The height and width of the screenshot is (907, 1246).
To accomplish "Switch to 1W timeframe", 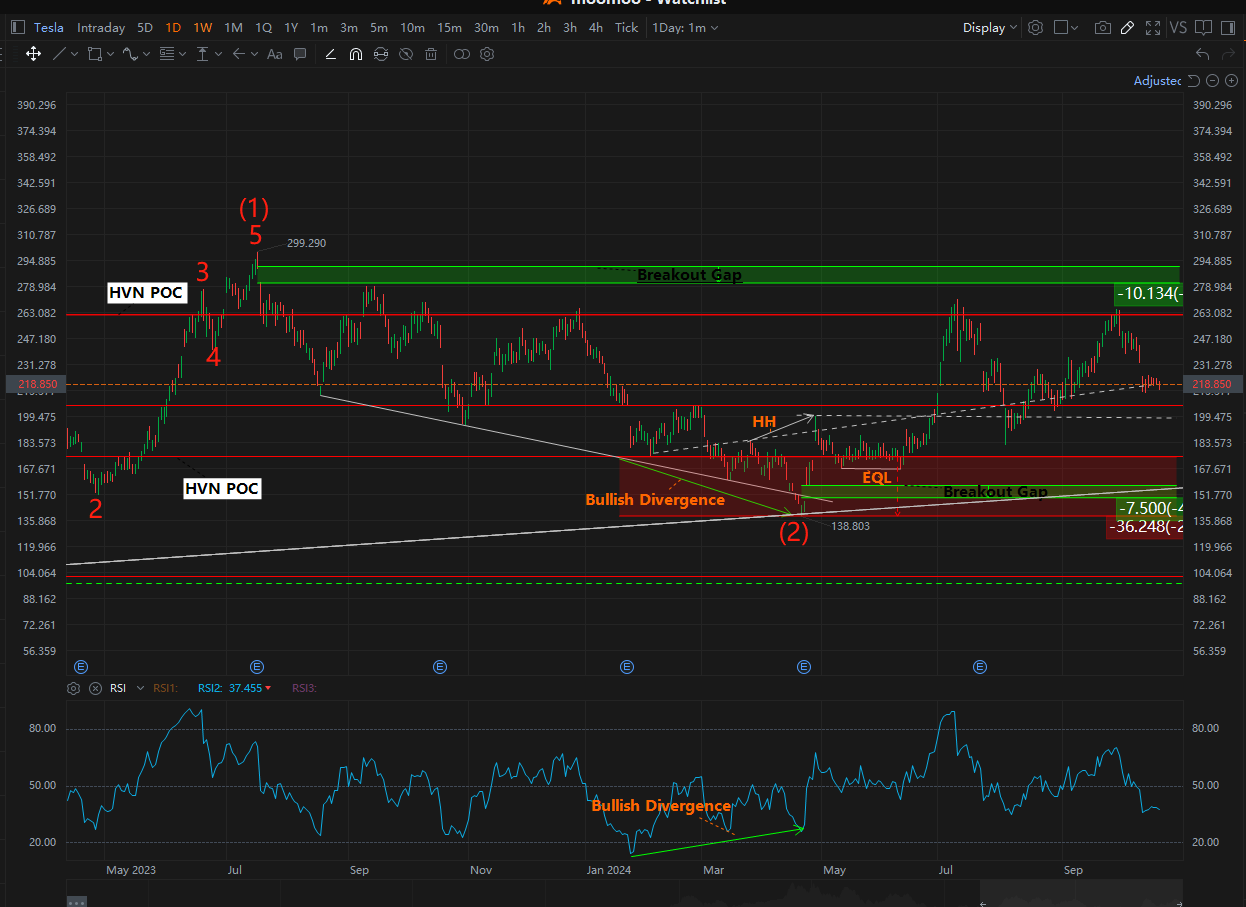I will [203, 28].
